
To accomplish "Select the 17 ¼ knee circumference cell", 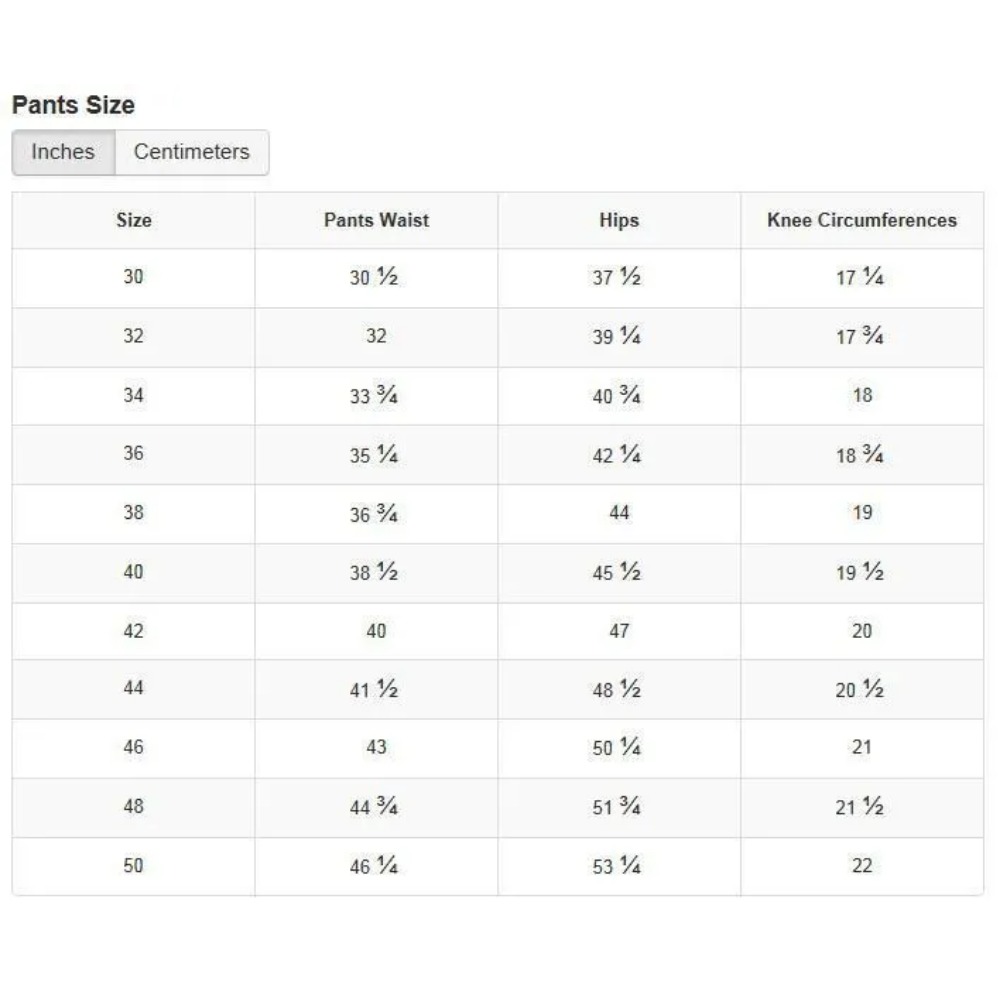I will pyautogui.click(x=860, y=277).
